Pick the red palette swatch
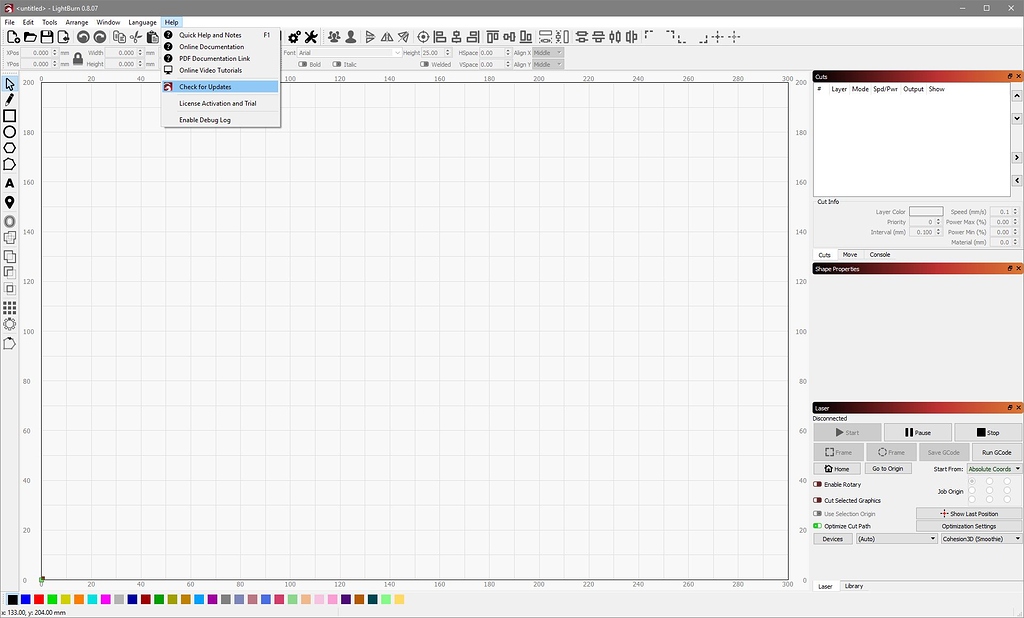1024x618 pixels. tap(39, 599)
